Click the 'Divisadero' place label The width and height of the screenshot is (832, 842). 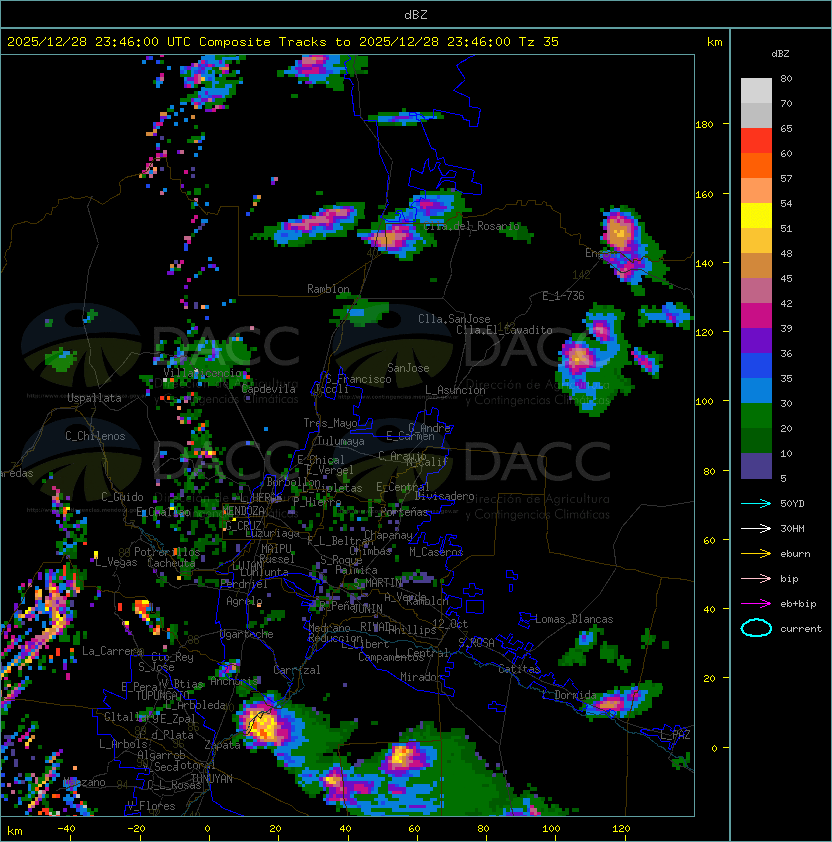445,496
